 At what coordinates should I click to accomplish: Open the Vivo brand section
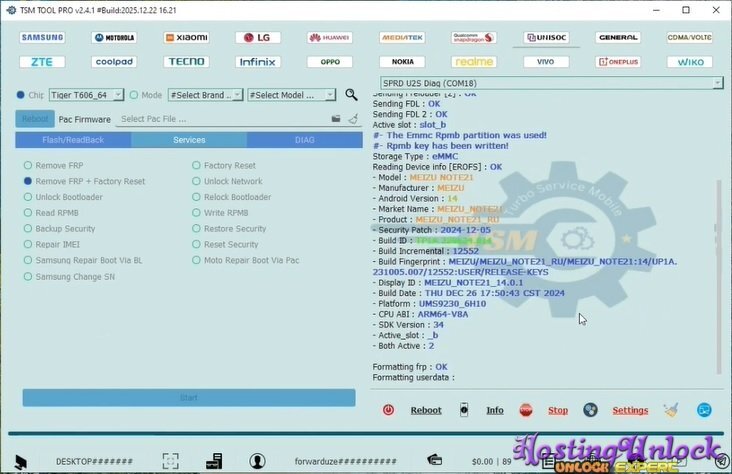546,62
